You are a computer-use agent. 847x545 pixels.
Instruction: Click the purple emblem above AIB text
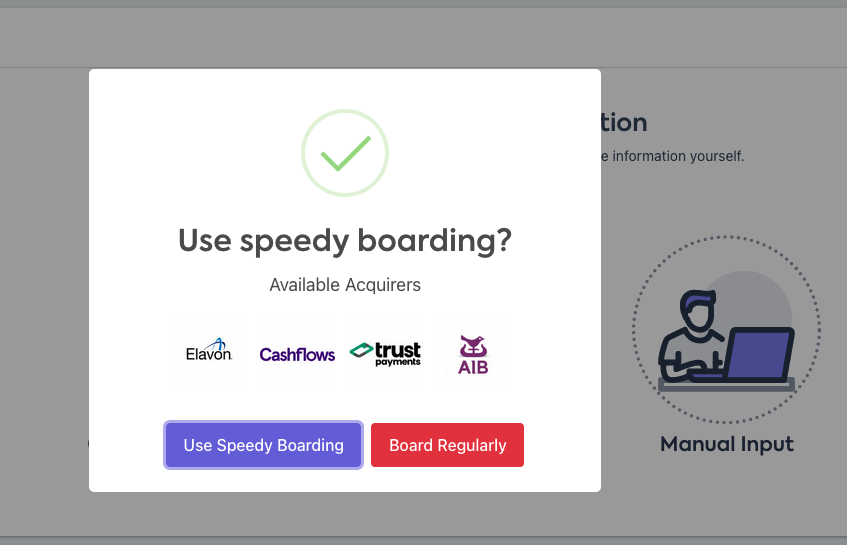tap(473, 345)
